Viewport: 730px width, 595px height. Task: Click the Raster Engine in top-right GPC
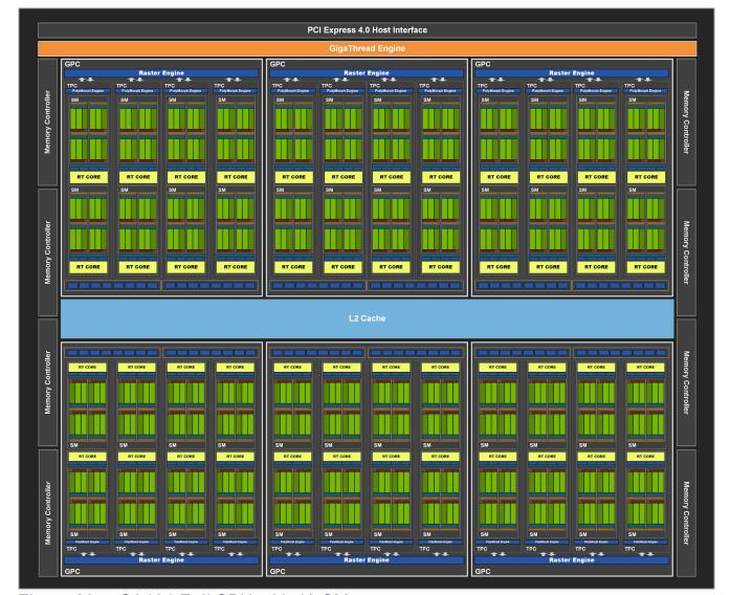[571, 73]
